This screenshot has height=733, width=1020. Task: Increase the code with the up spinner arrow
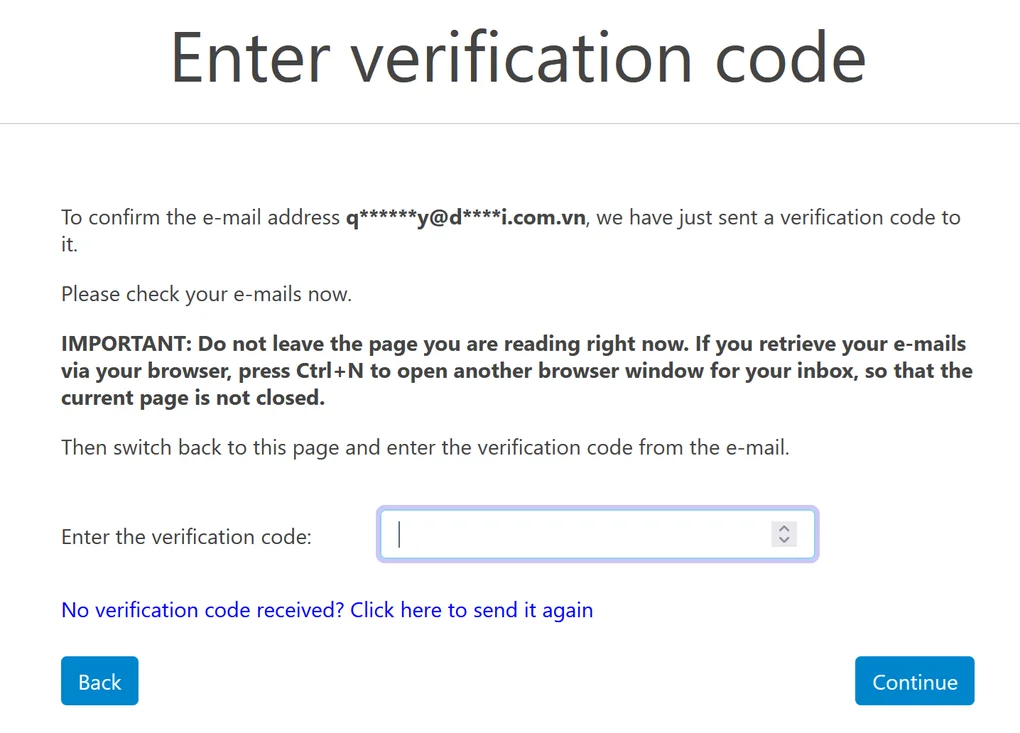784,528
